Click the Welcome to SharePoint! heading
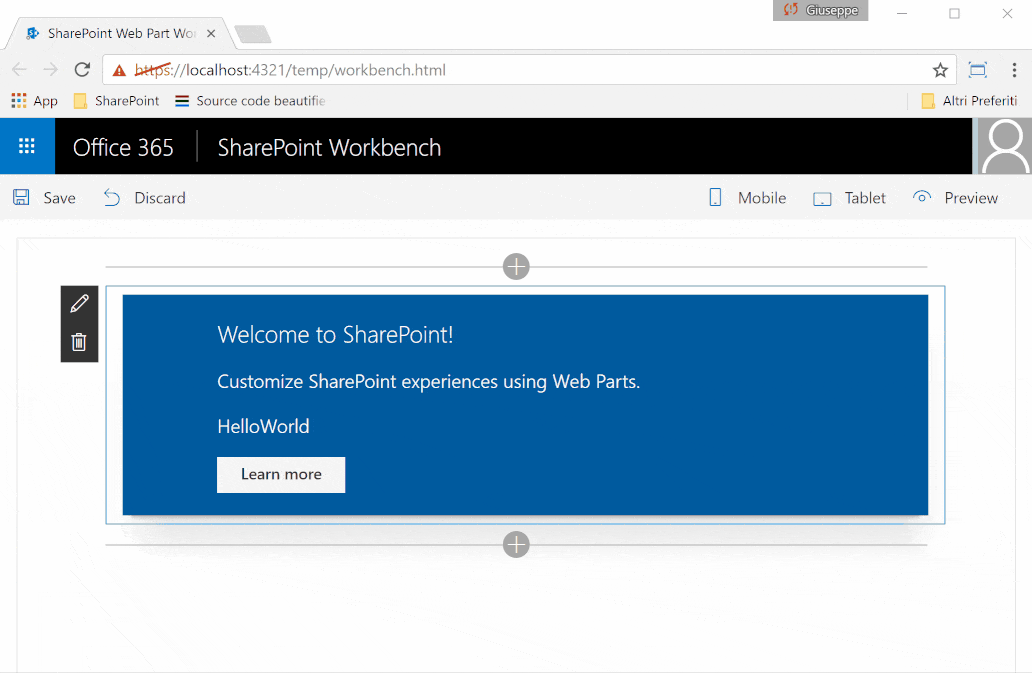 coord(335,335)
